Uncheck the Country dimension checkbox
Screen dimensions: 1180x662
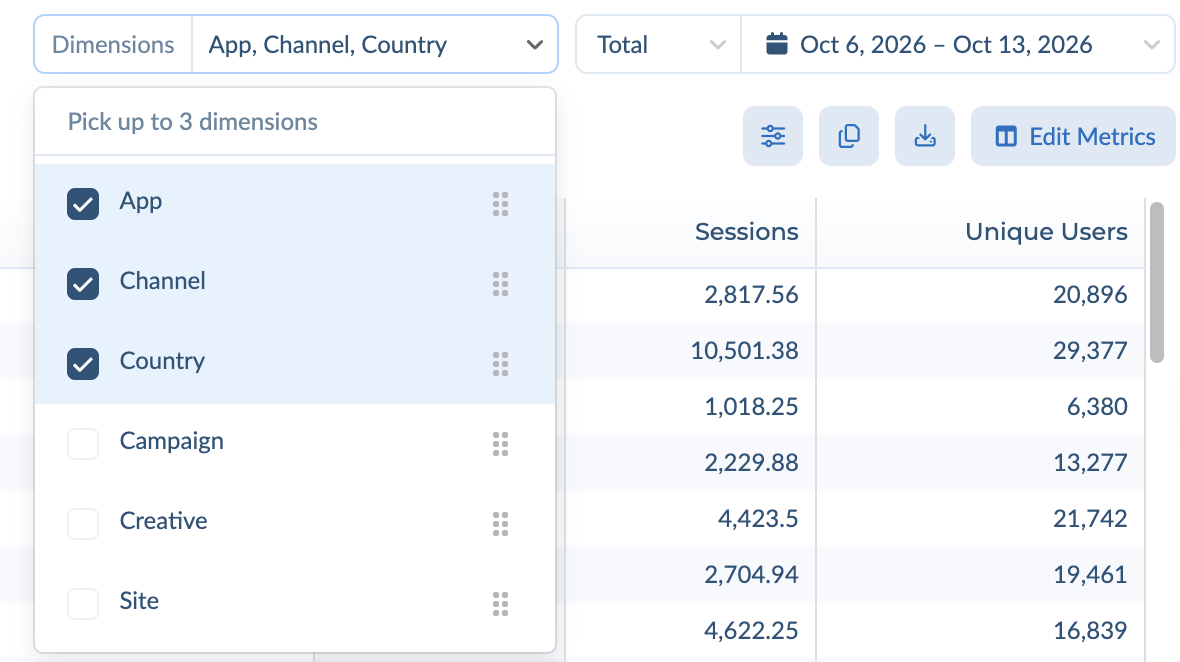[x=83, y=364]
